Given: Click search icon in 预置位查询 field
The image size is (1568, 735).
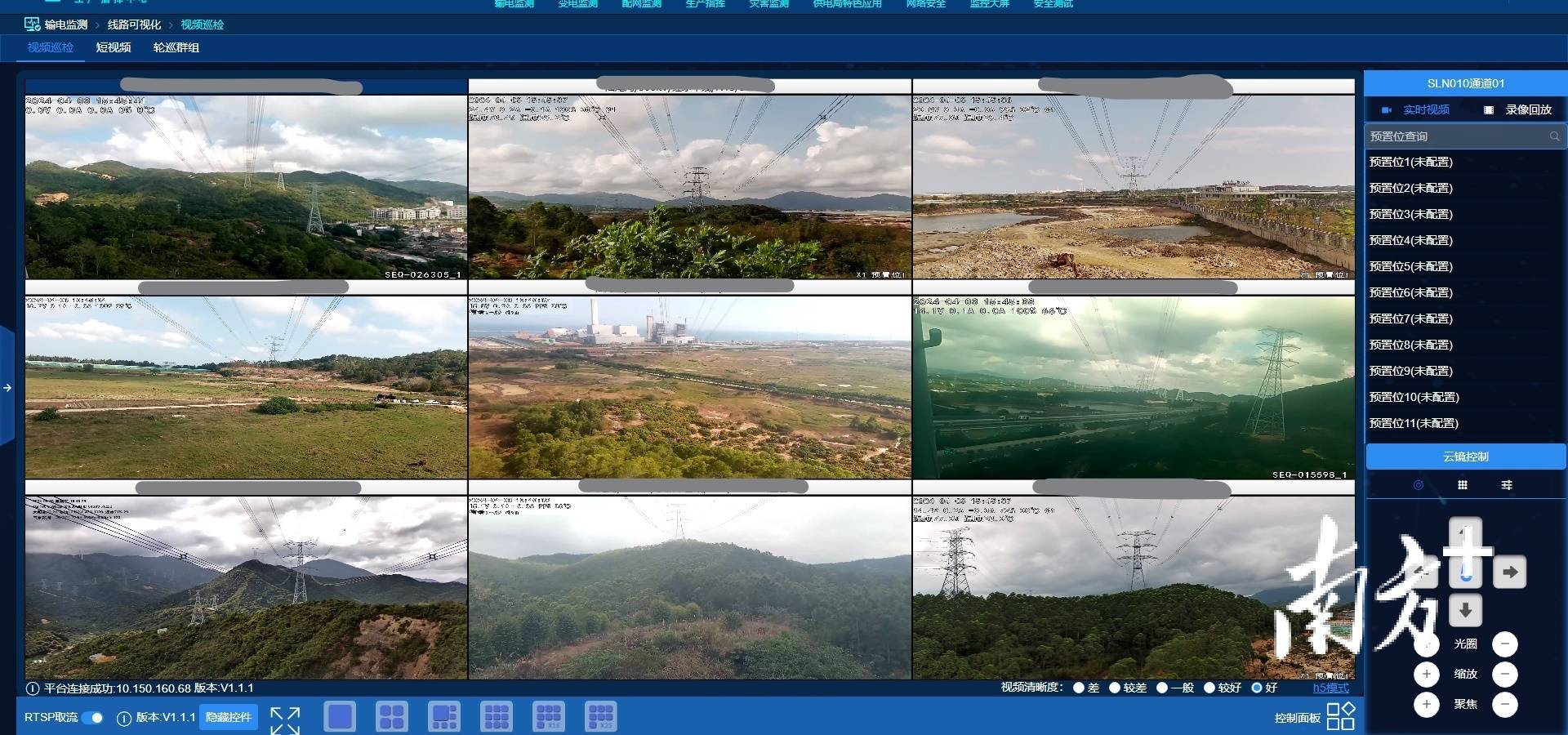Looking at the screenshot, I should (x=1555, y=136).
